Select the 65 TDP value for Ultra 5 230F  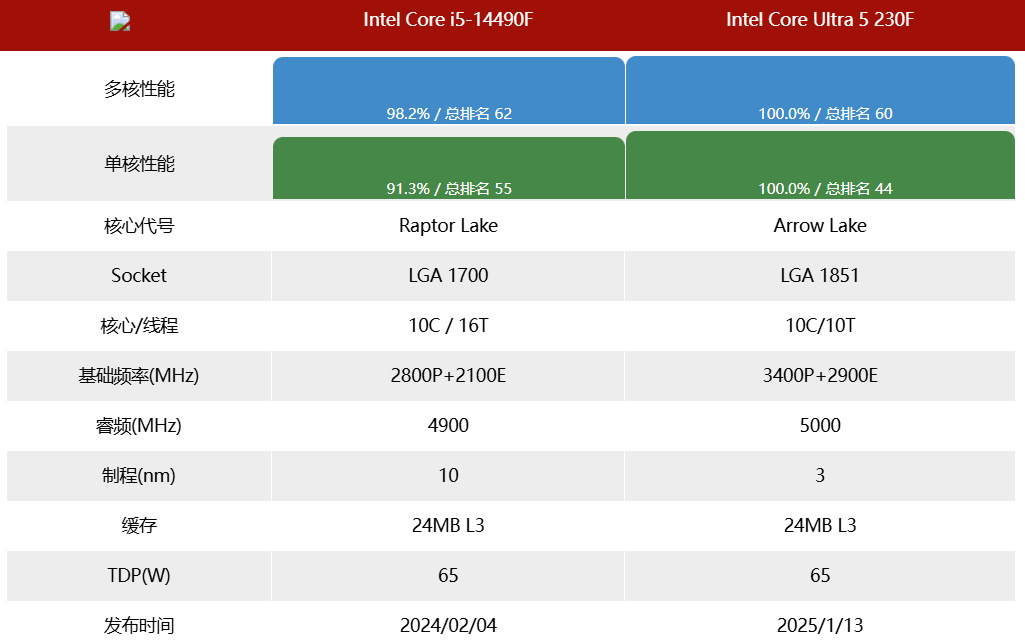pos(820,575)
